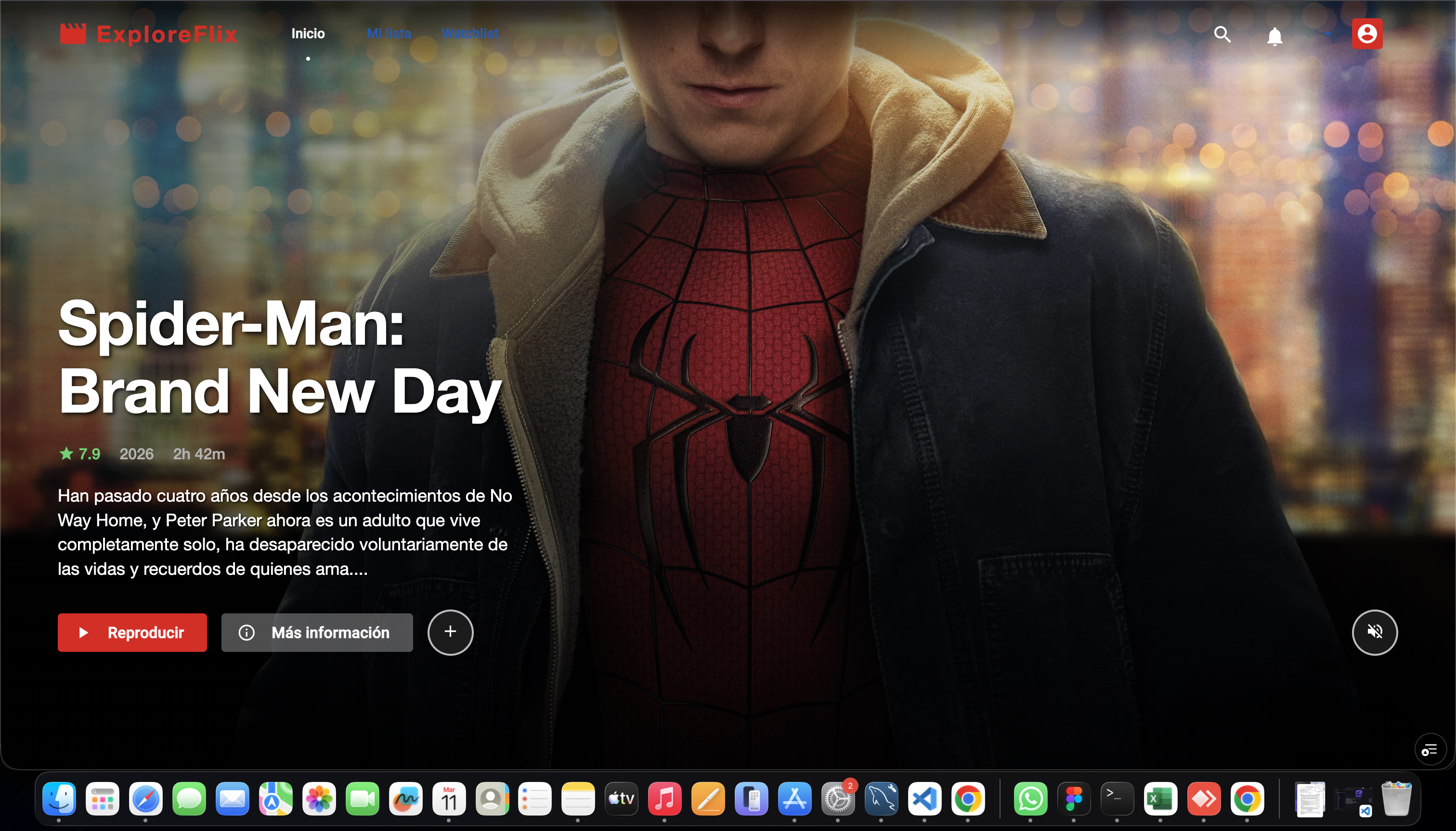Open Launchpad from the dock

pos(102,798)
